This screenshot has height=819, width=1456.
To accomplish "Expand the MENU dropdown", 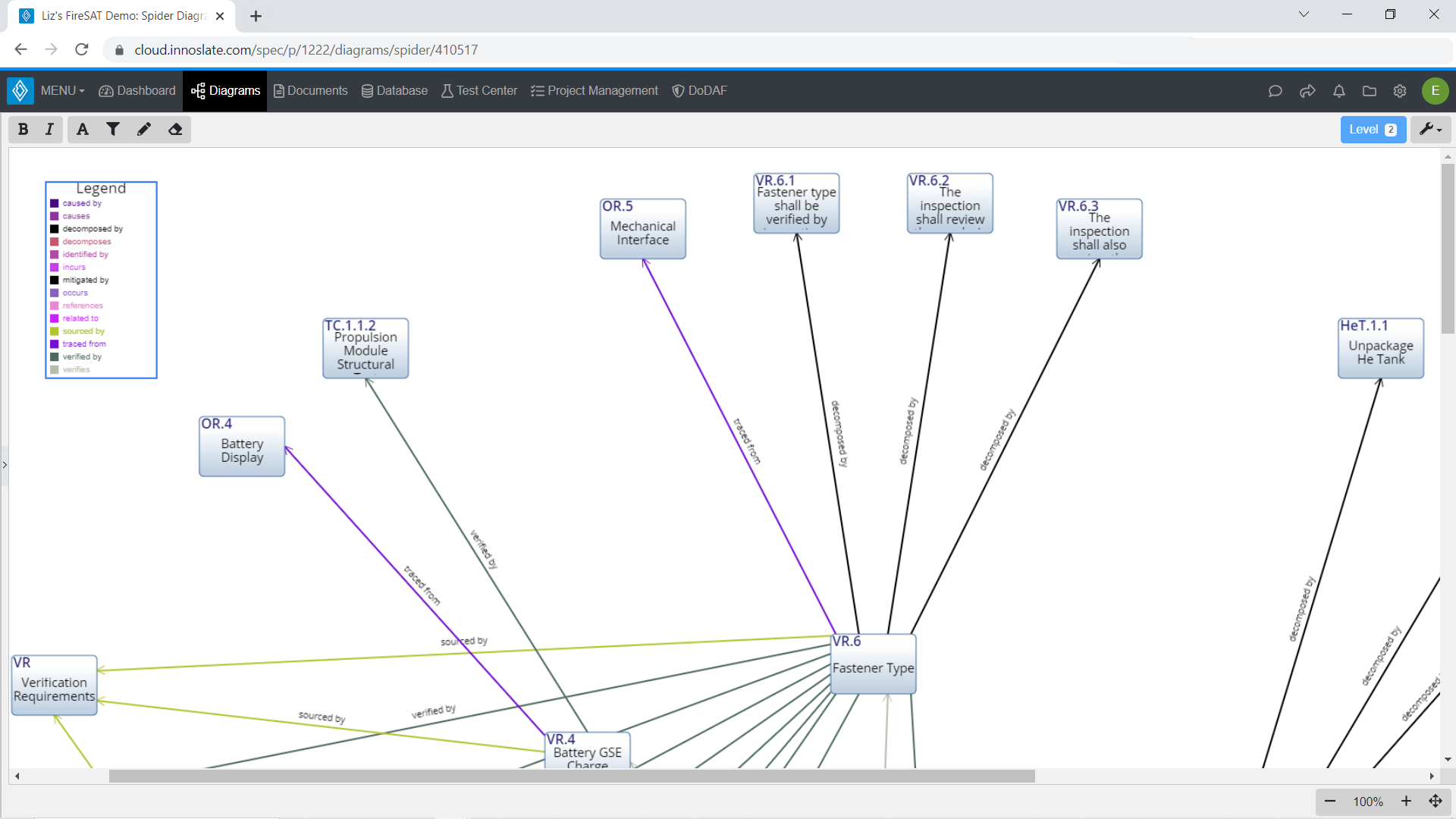I will click(61, 90).
